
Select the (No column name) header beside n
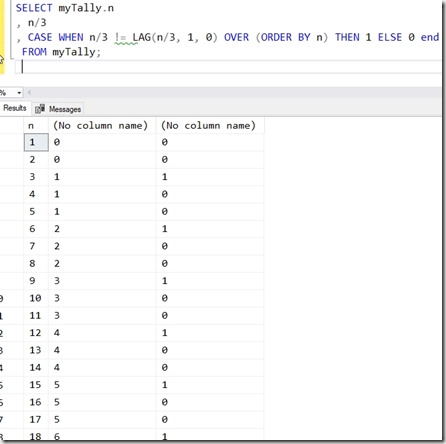[102, 125]
